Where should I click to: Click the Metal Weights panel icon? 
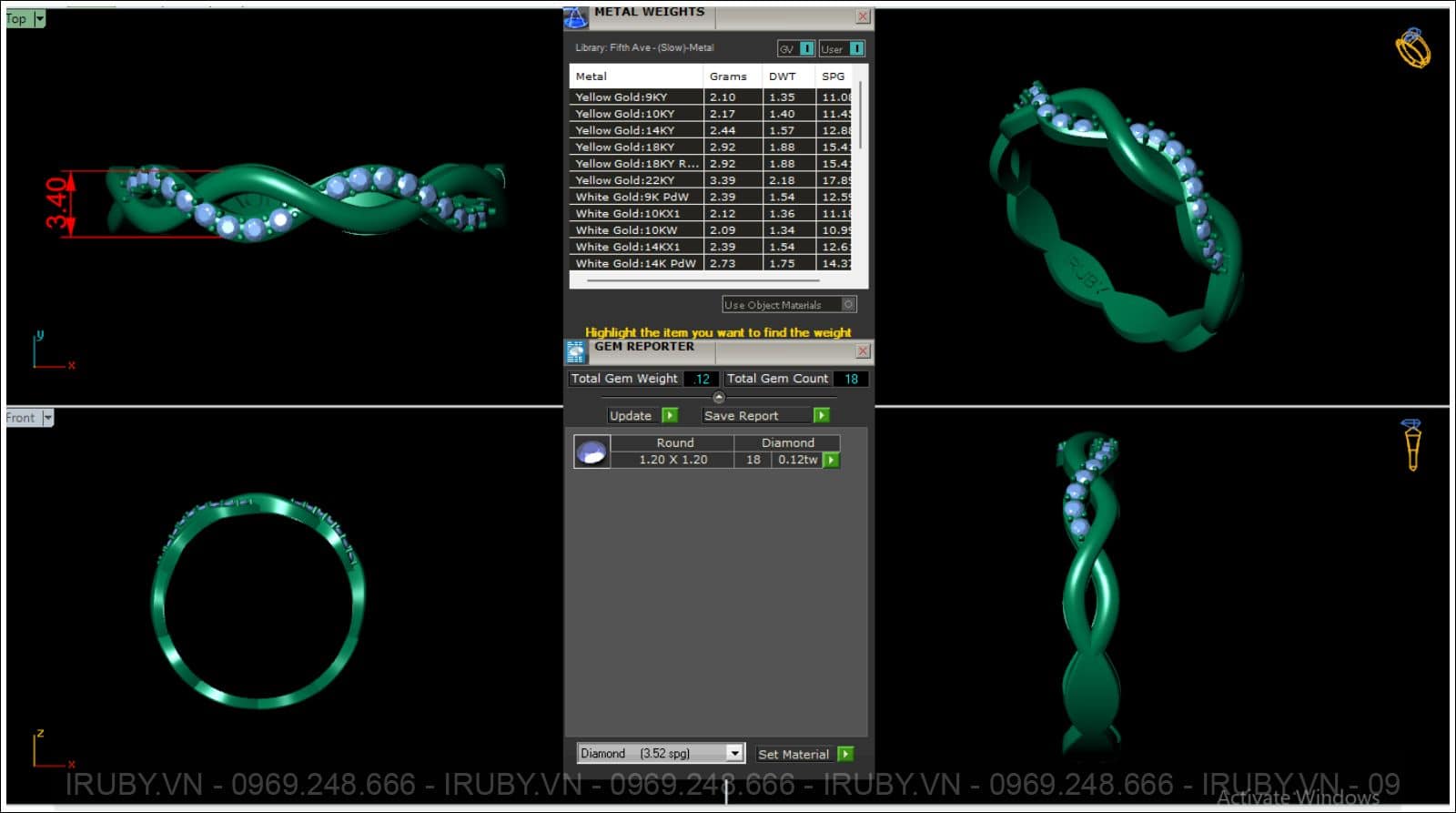(575, 16)
